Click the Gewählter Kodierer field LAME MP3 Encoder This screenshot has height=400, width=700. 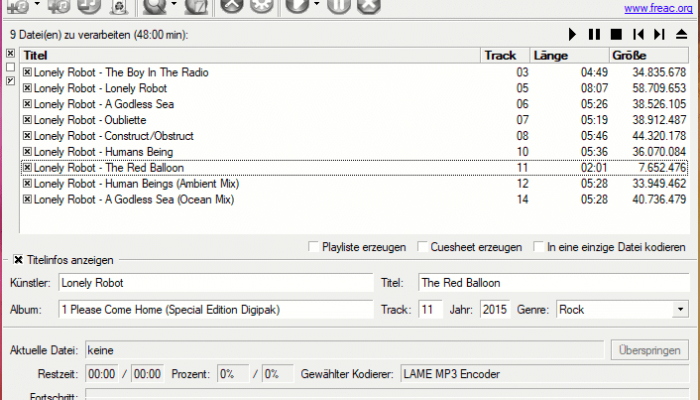click(545, 374)
